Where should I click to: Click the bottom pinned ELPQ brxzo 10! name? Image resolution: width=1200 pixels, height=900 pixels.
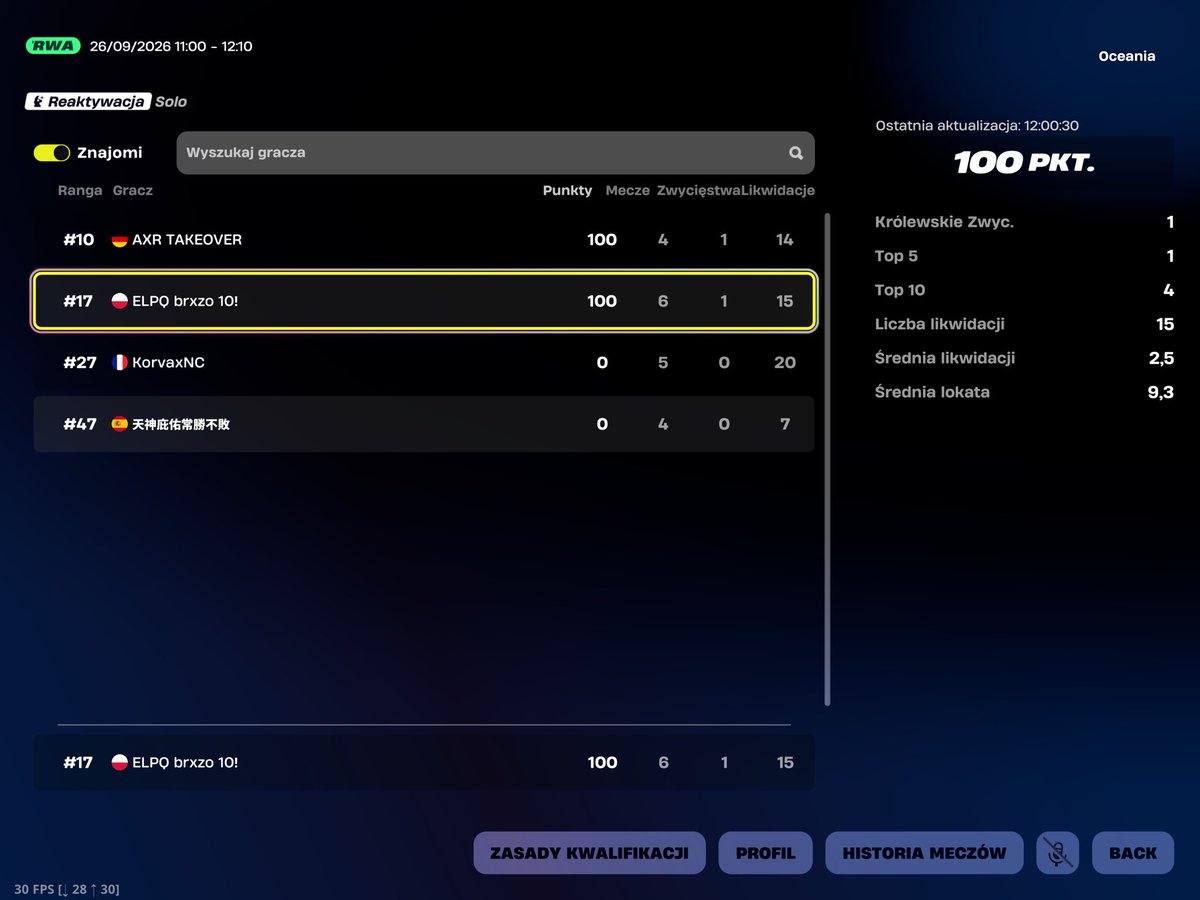tap(185, 763)
